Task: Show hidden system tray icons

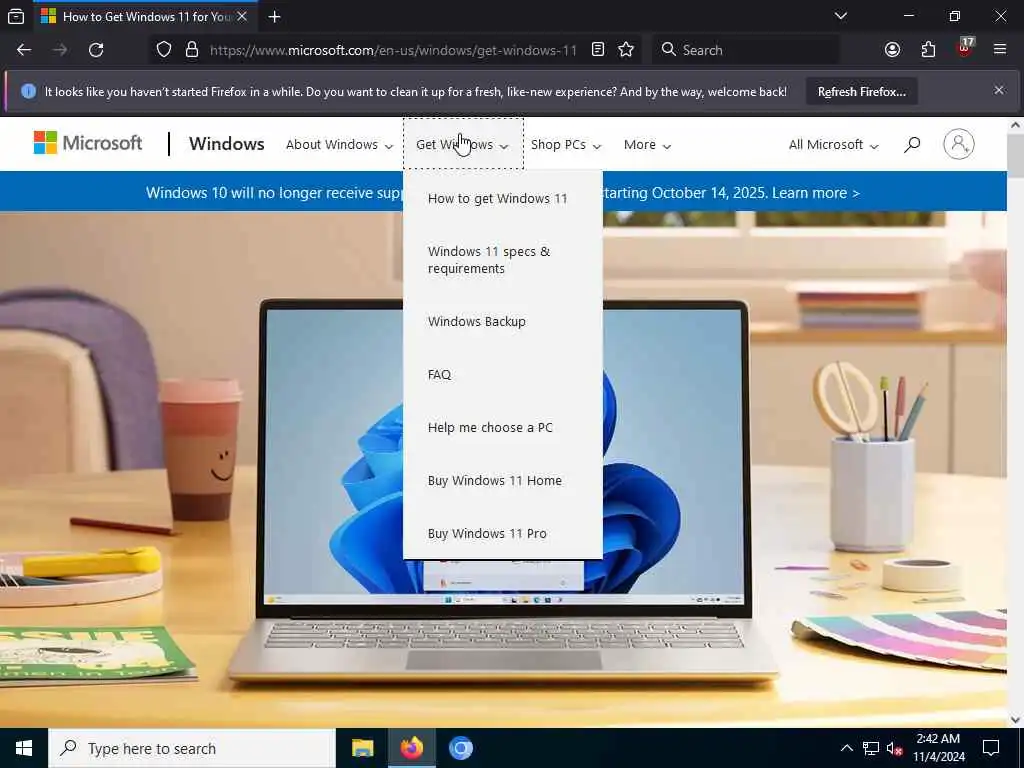Action: tap(846, 748)
